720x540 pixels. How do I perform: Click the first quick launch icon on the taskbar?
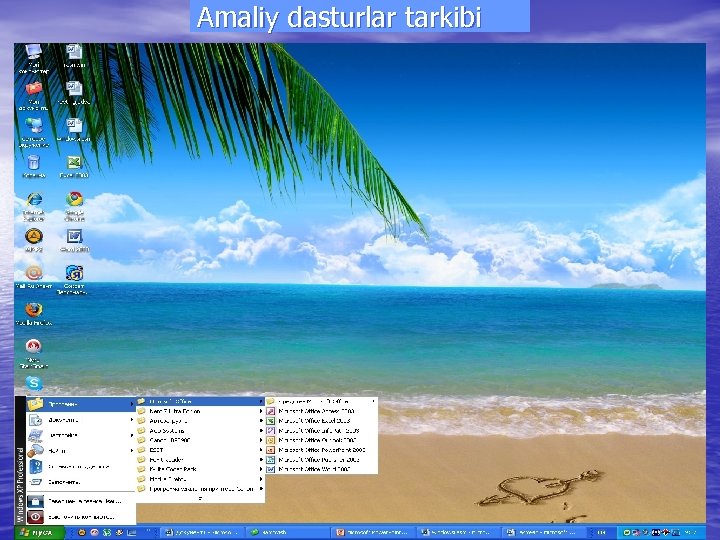point(82,533)
